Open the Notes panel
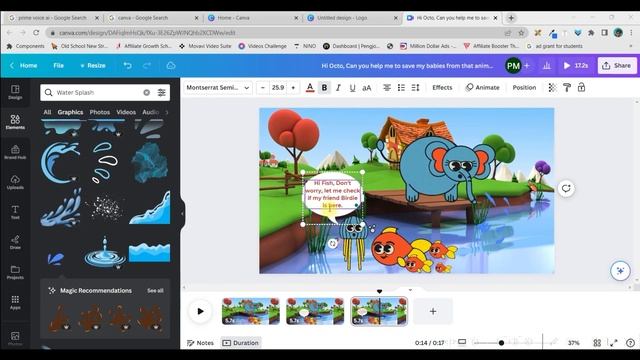640x360 pixels. pos(200,343)
